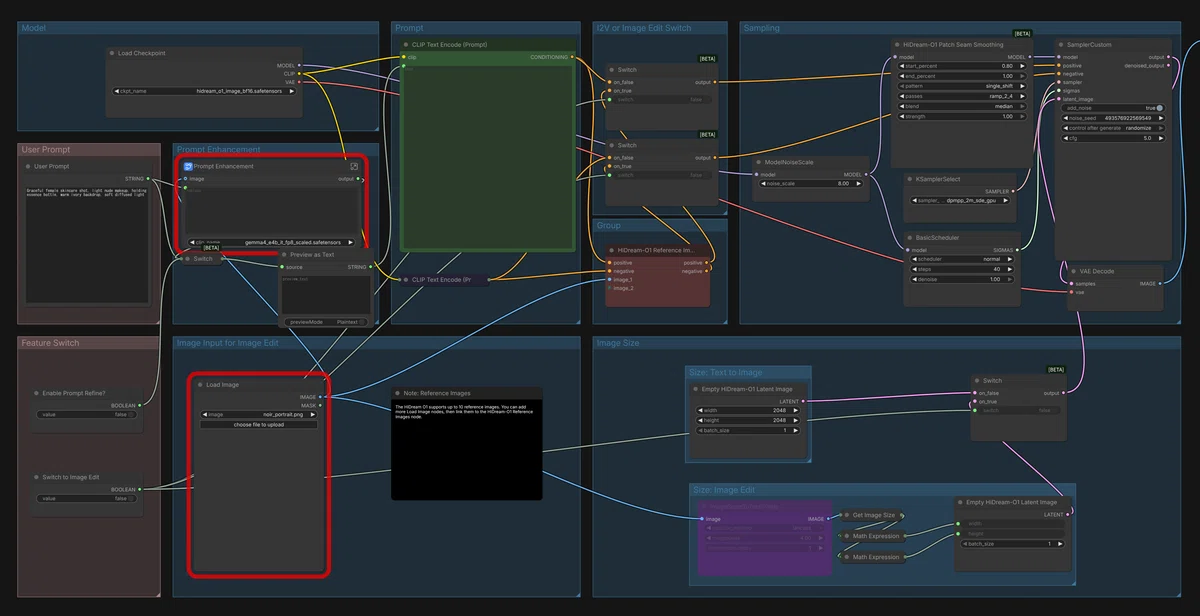Collapse the Load Checkpoint node via its dot
1200x616 pixels.
(x=111, y=53)
